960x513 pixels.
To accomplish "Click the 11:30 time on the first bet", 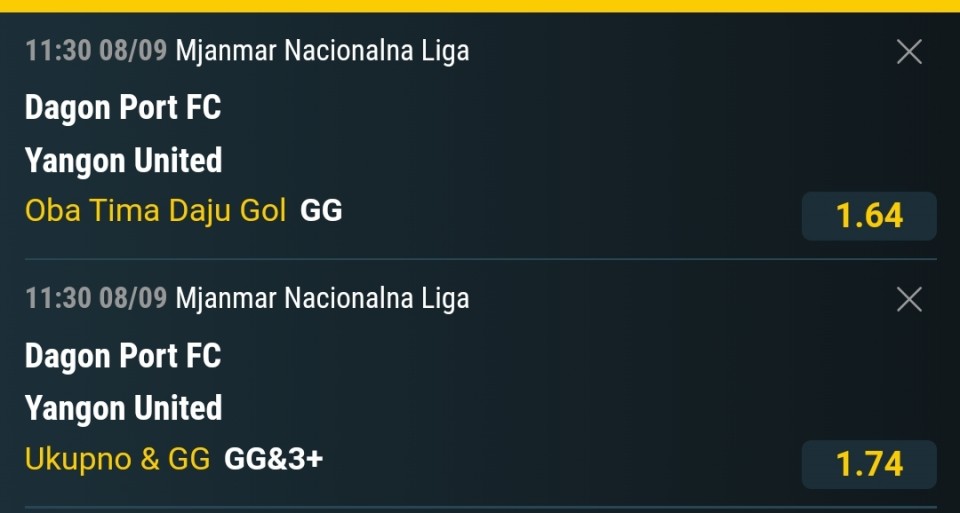I will (x=58, y=51).
